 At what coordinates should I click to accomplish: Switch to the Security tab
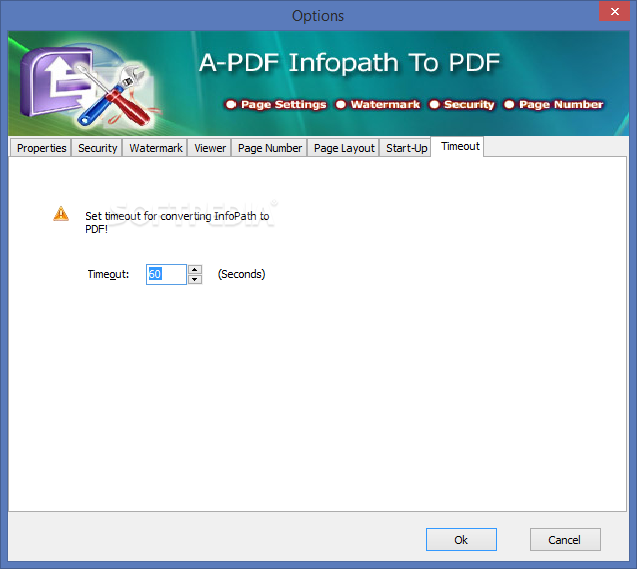click(x=98, y=148)
